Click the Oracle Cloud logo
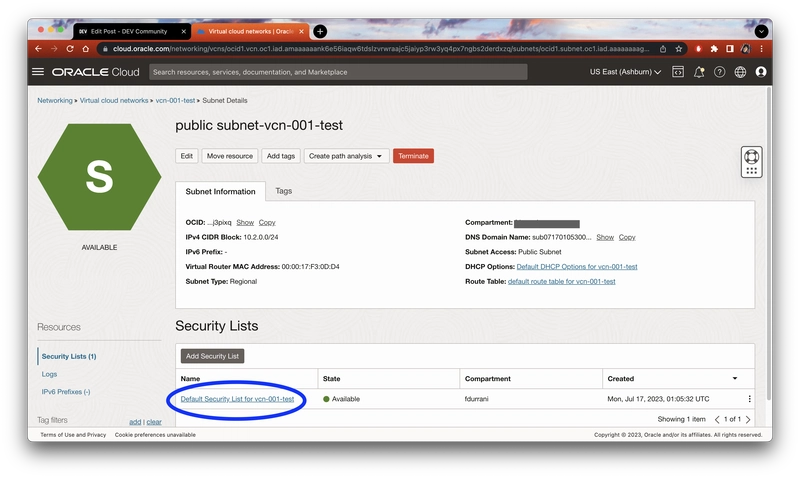The height and width of the screenshot is (478, 800). point(95,72)
